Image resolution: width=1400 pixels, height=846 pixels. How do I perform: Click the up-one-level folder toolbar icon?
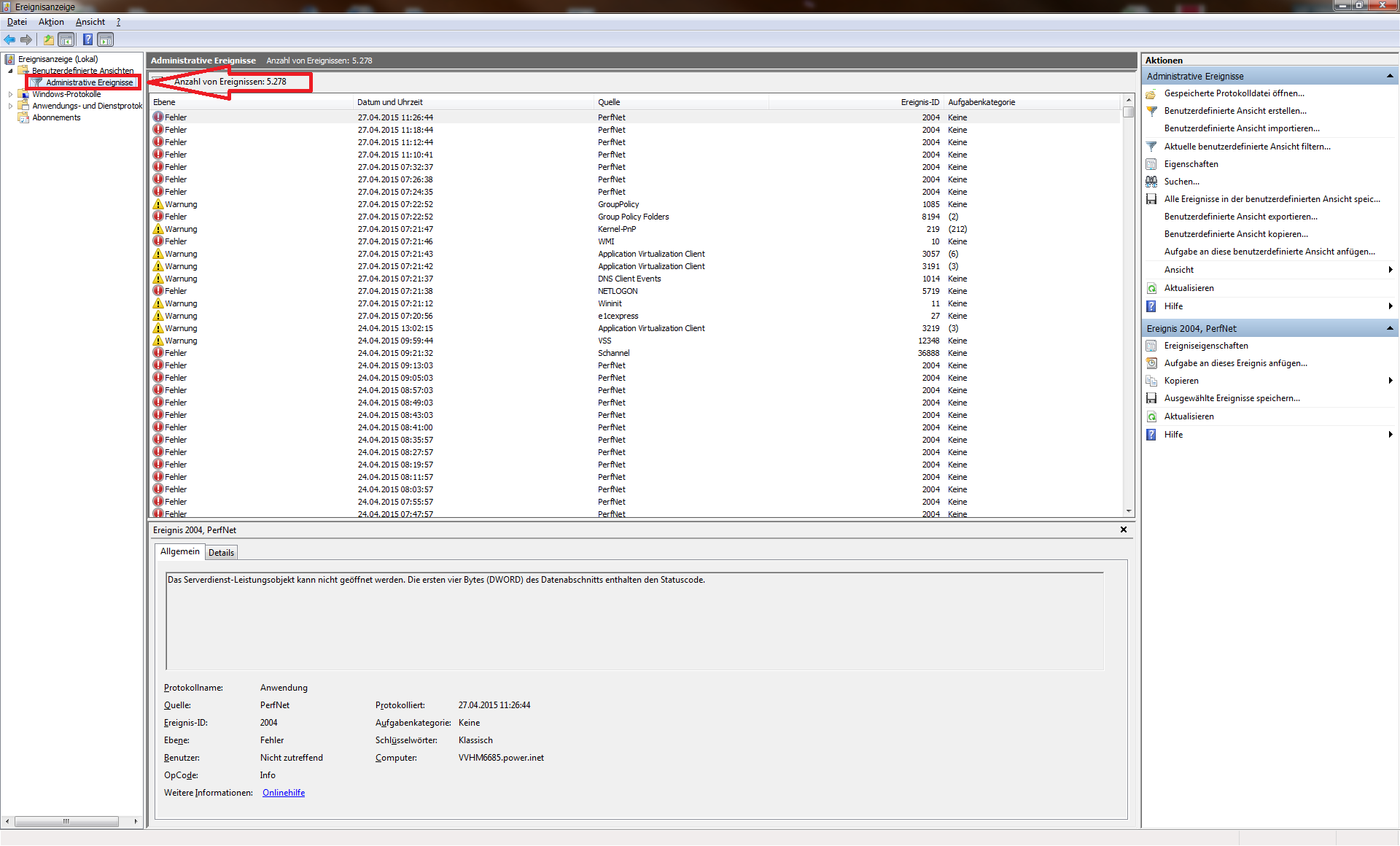pos(48,39)
